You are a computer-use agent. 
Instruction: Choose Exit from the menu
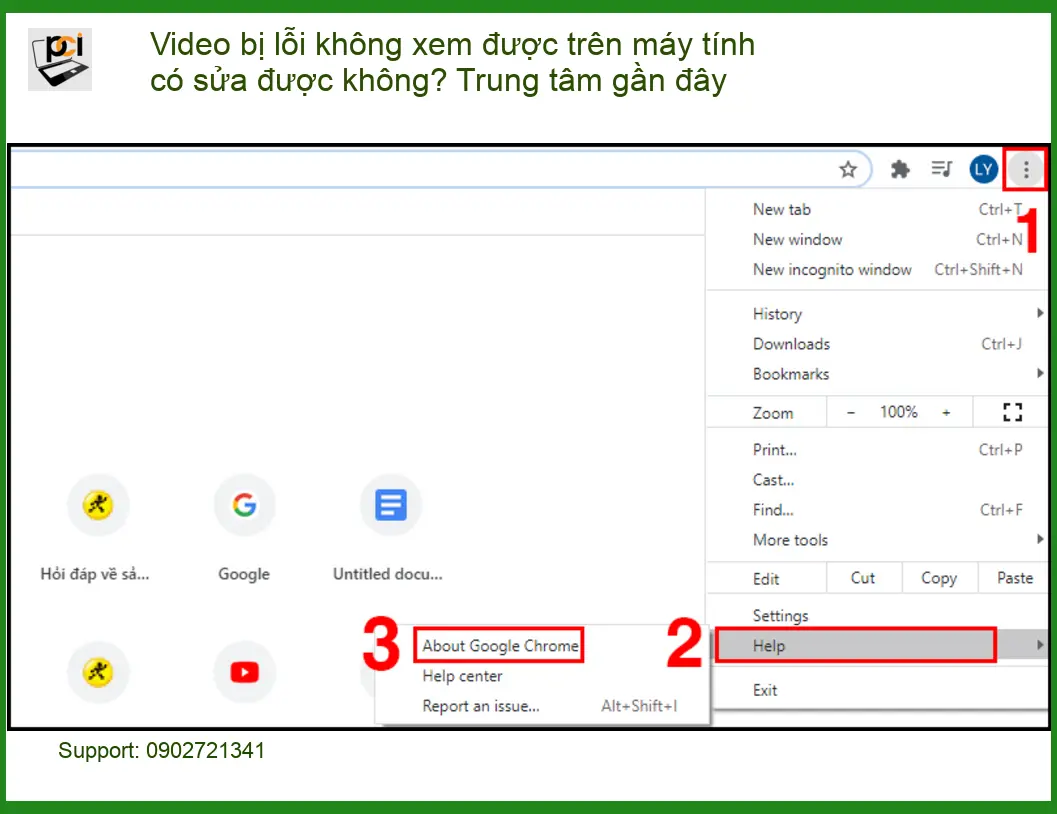tap(876, 690)
